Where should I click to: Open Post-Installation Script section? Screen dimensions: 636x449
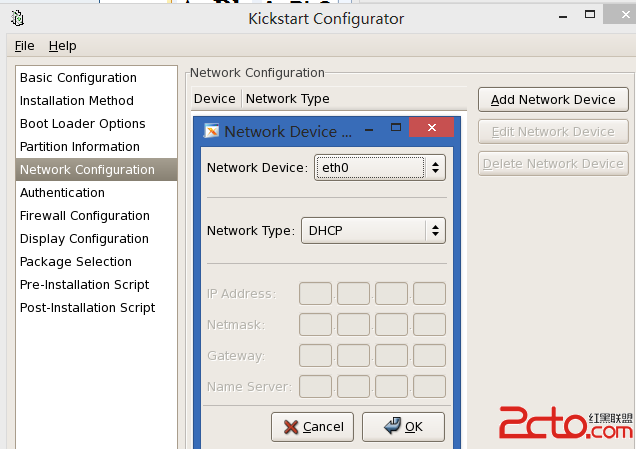point(97,308)
